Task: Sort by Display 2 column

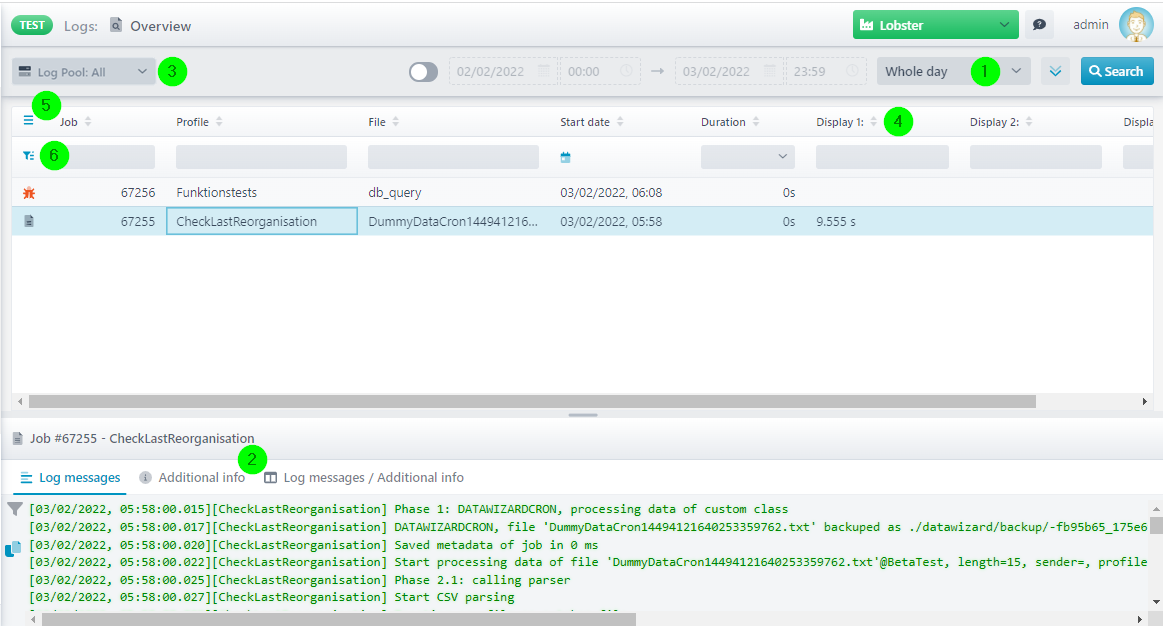Action: [1029, 122]
